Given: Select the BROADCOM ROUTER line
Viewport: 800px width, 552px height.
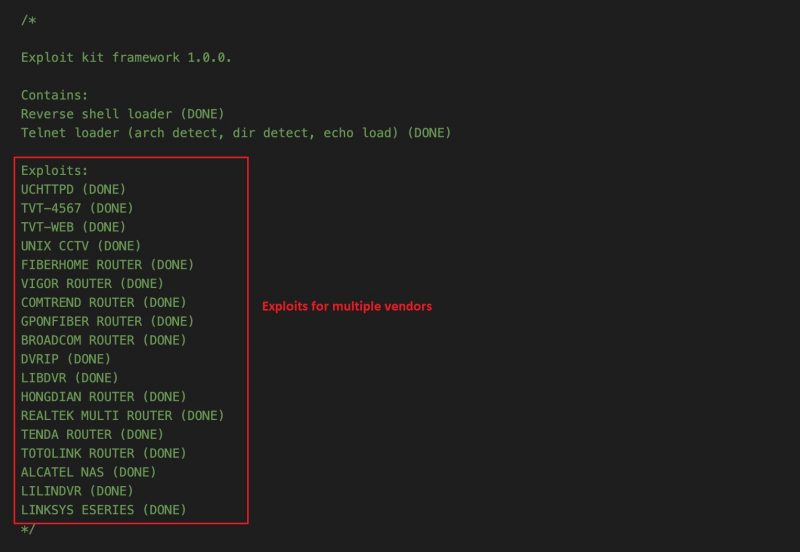Looking at the screenshot, I should tap(103, 340).
